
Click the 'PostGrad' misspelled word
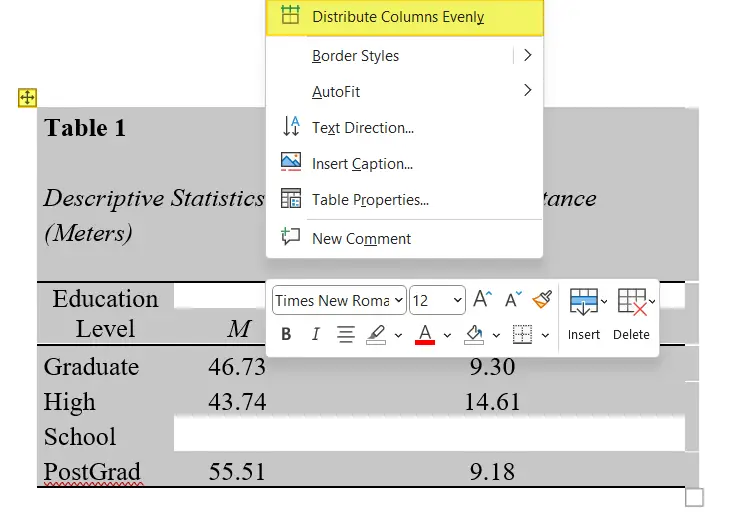(92, 472)
